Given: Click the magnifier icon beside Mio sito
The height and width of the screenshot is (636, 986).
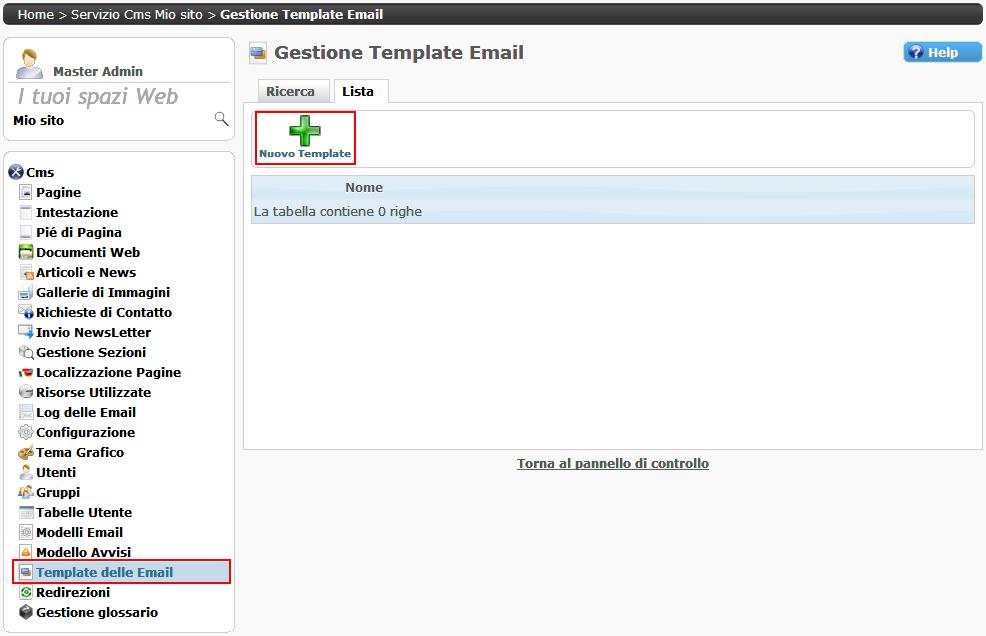Looking at the screenshot, I should click(x=221, y=119).
